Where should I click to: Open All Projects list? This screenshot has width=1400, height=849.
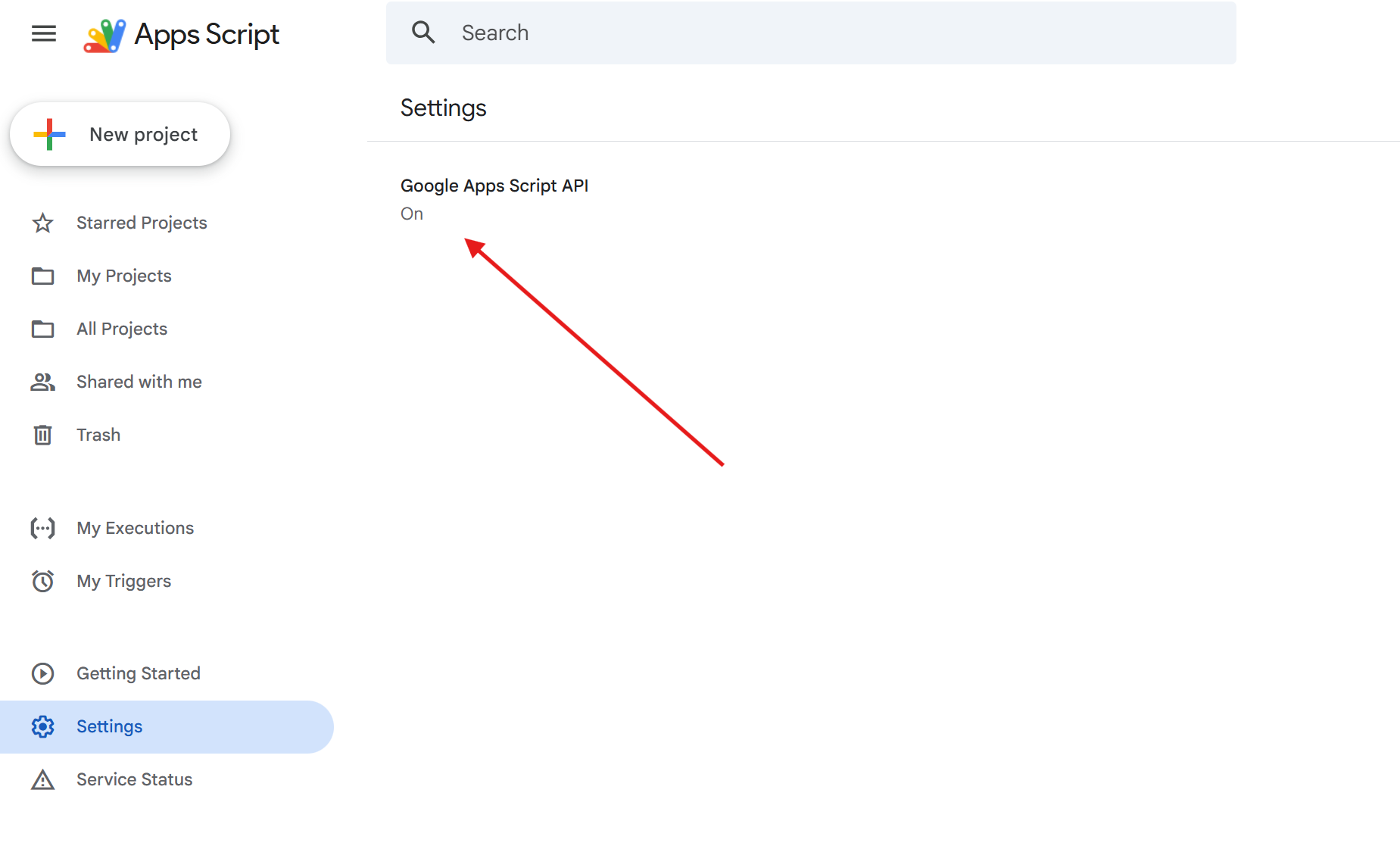coord(122,329)
